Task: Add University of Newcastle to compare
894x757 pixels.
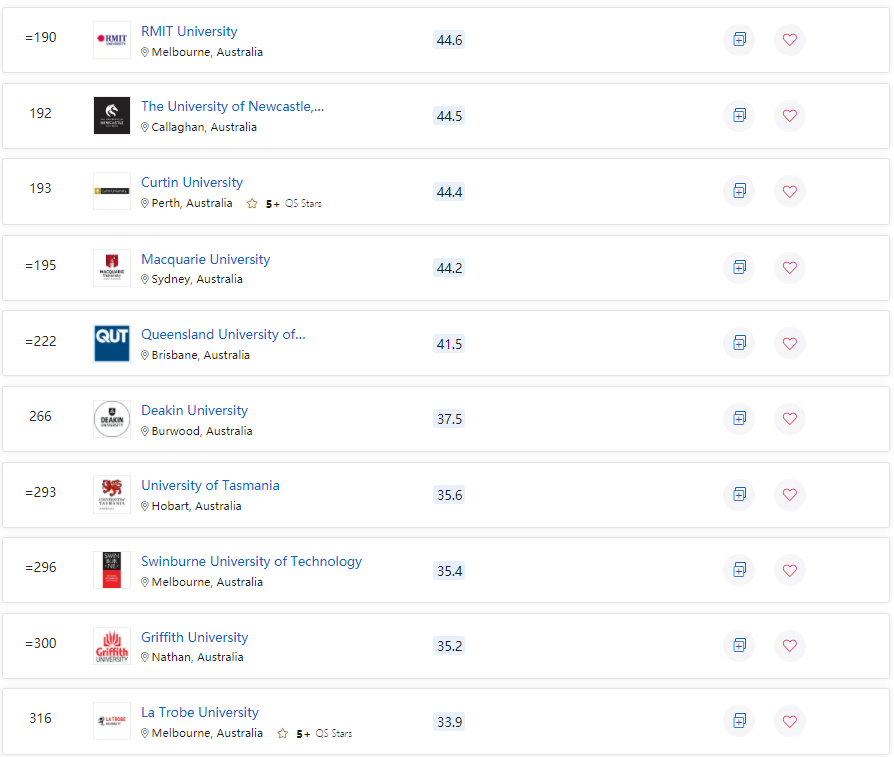Action: click(x=739, y=116)
